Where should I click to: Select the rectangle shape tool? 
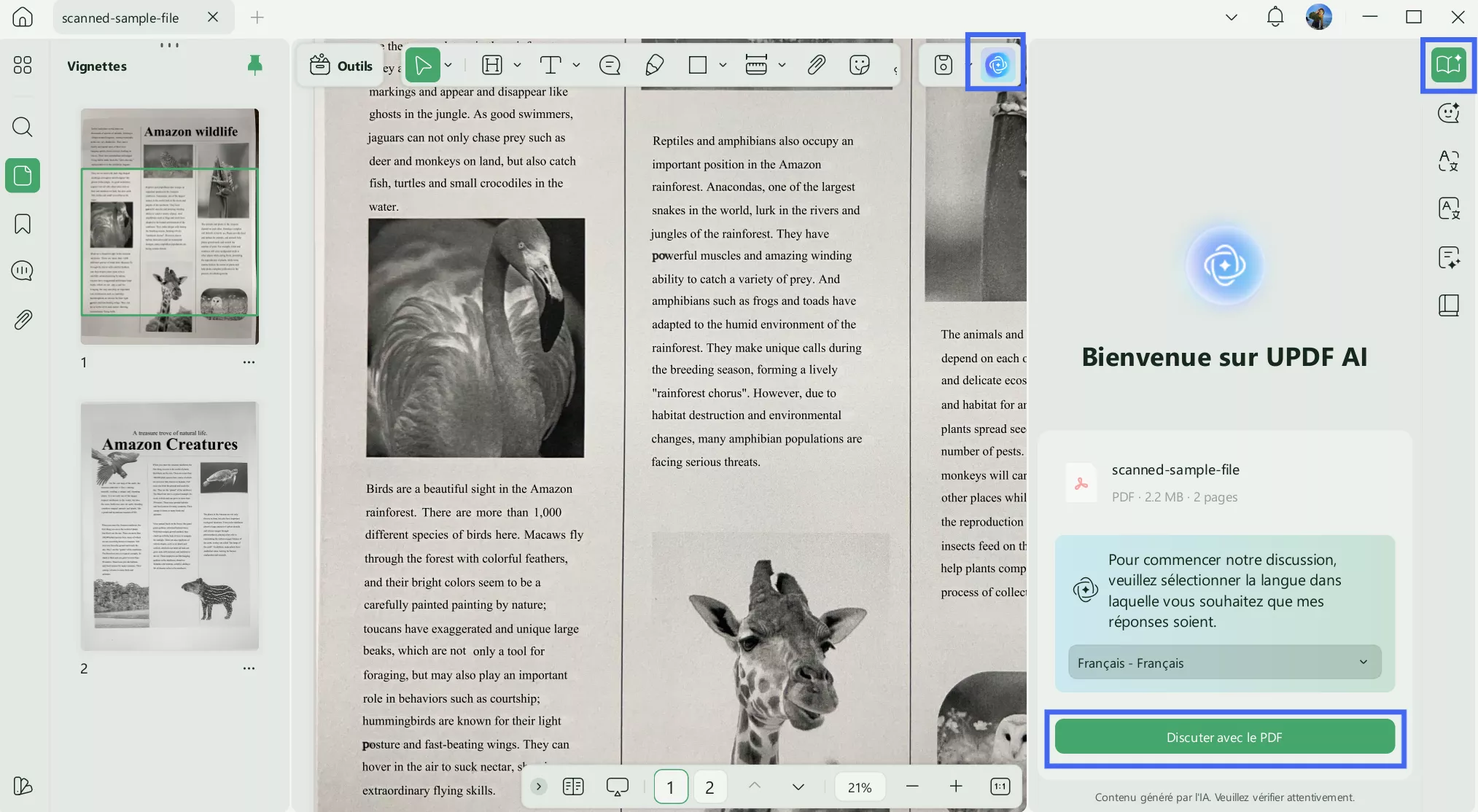(698, 65)
